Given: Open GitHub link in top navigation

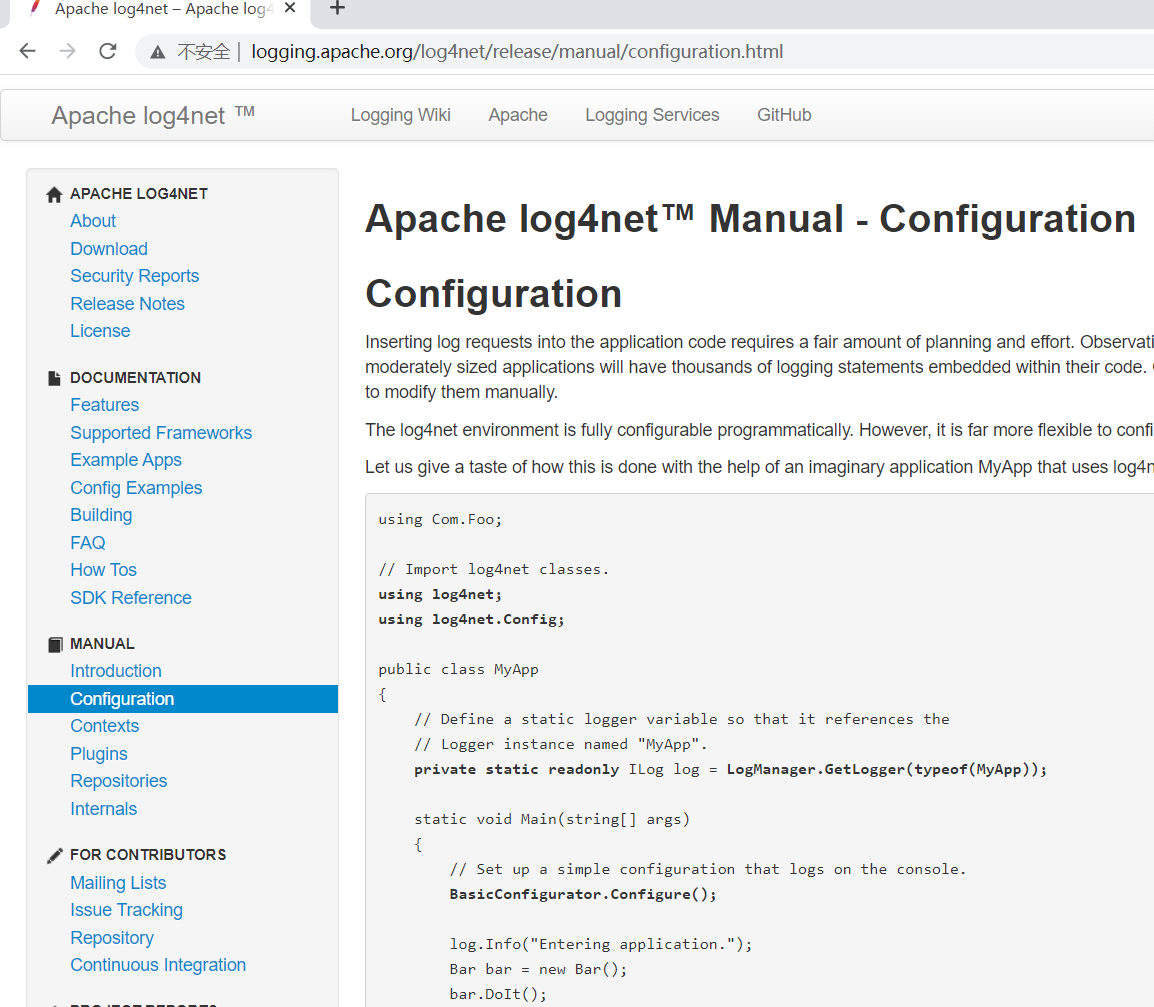Looking at the screenshot, I should (784, 115).
